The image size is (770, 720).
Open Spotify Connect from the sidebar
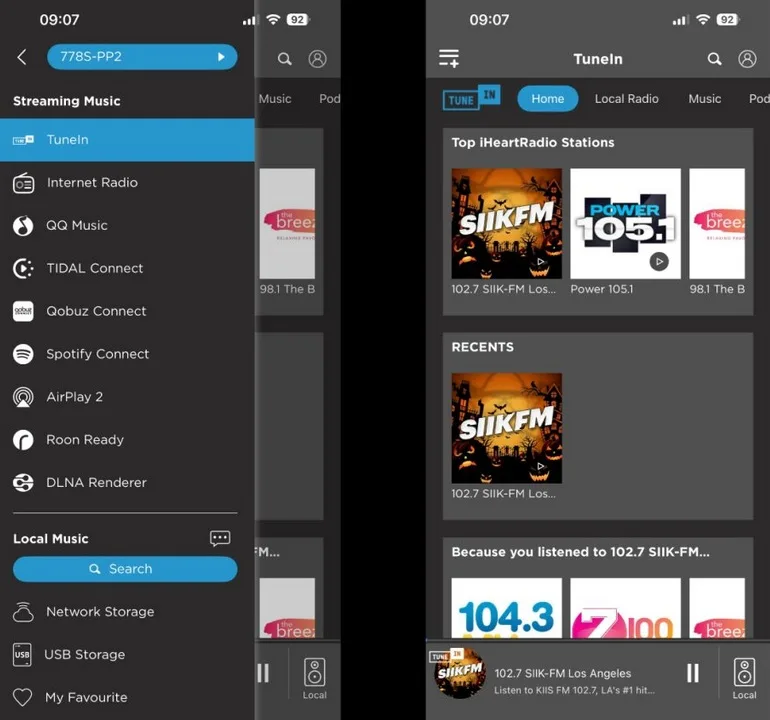(x=97, y=354)
